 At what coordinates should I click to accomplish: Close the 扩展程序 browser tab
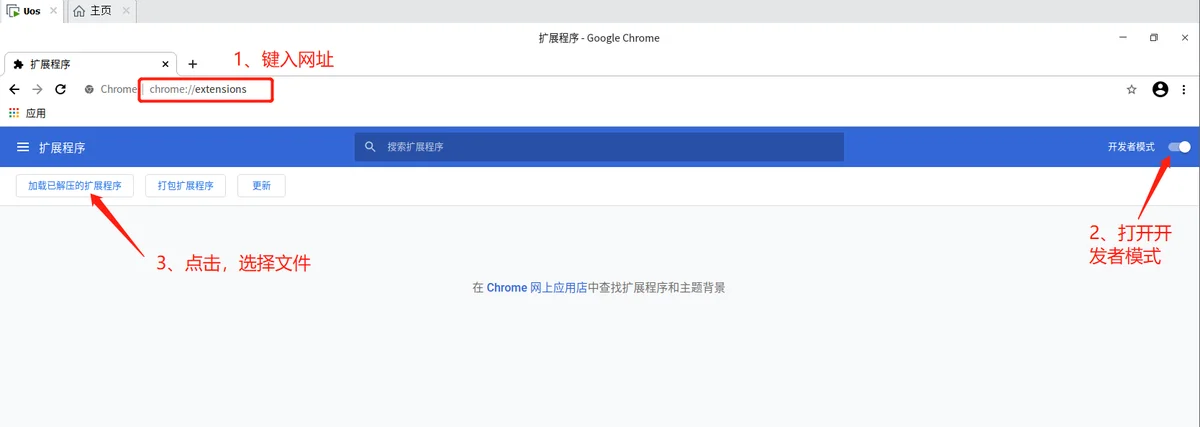click(166, 64)
